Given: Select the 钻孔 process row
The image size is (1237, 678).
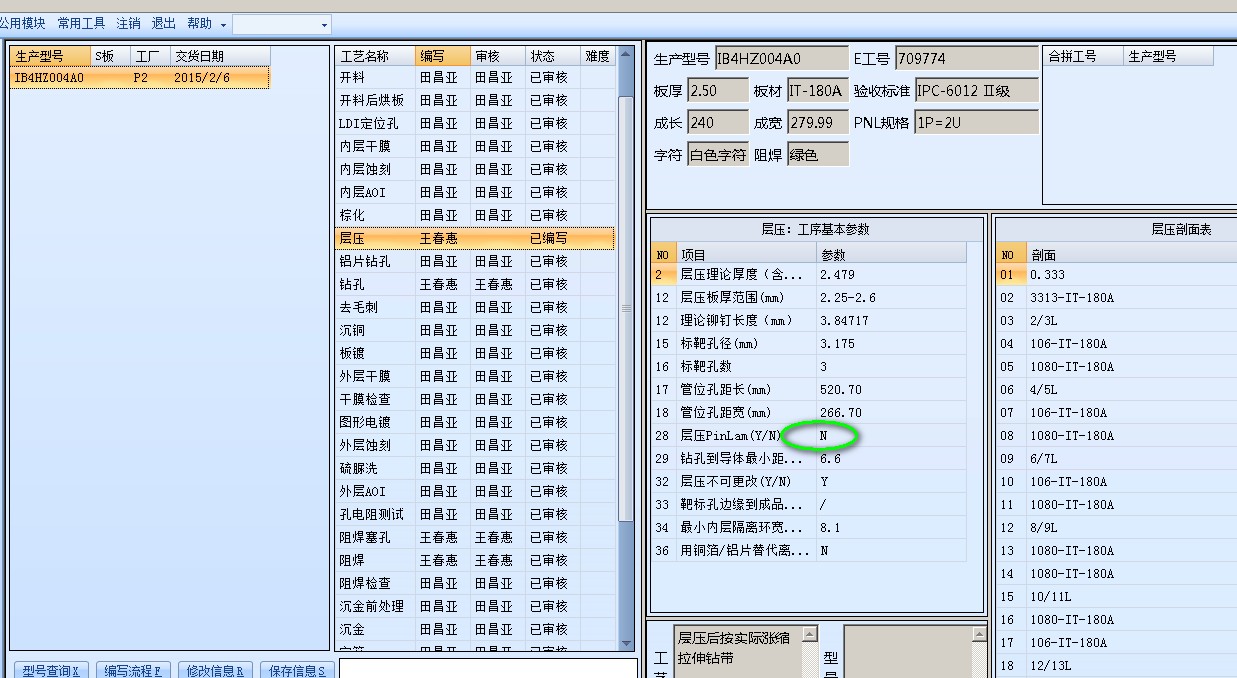Looking at the screenshot, I should pyautogui.click(x=475, y=284).
